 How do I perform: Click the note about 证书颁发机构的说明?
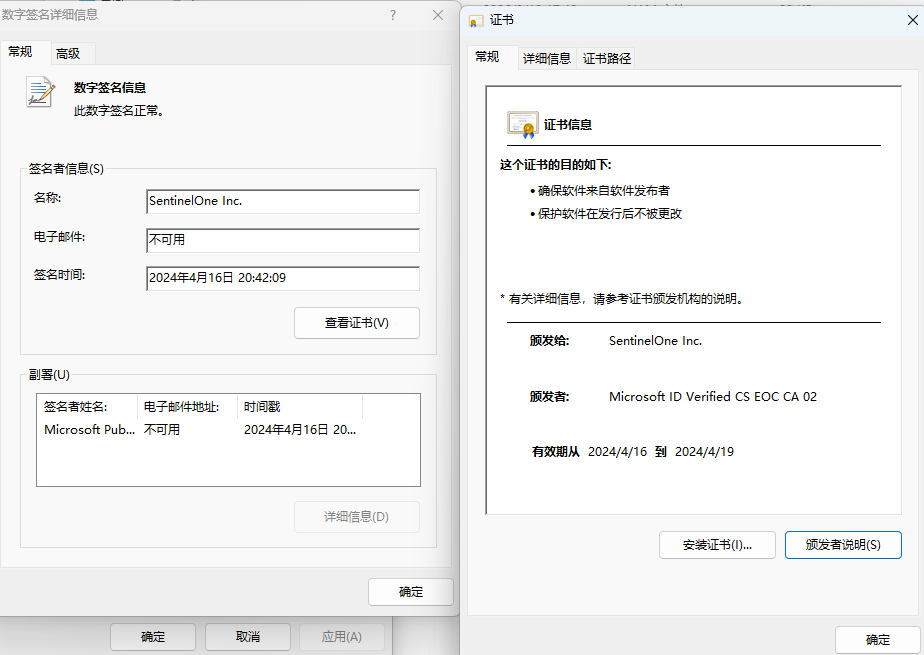click(x=622, y=299)
